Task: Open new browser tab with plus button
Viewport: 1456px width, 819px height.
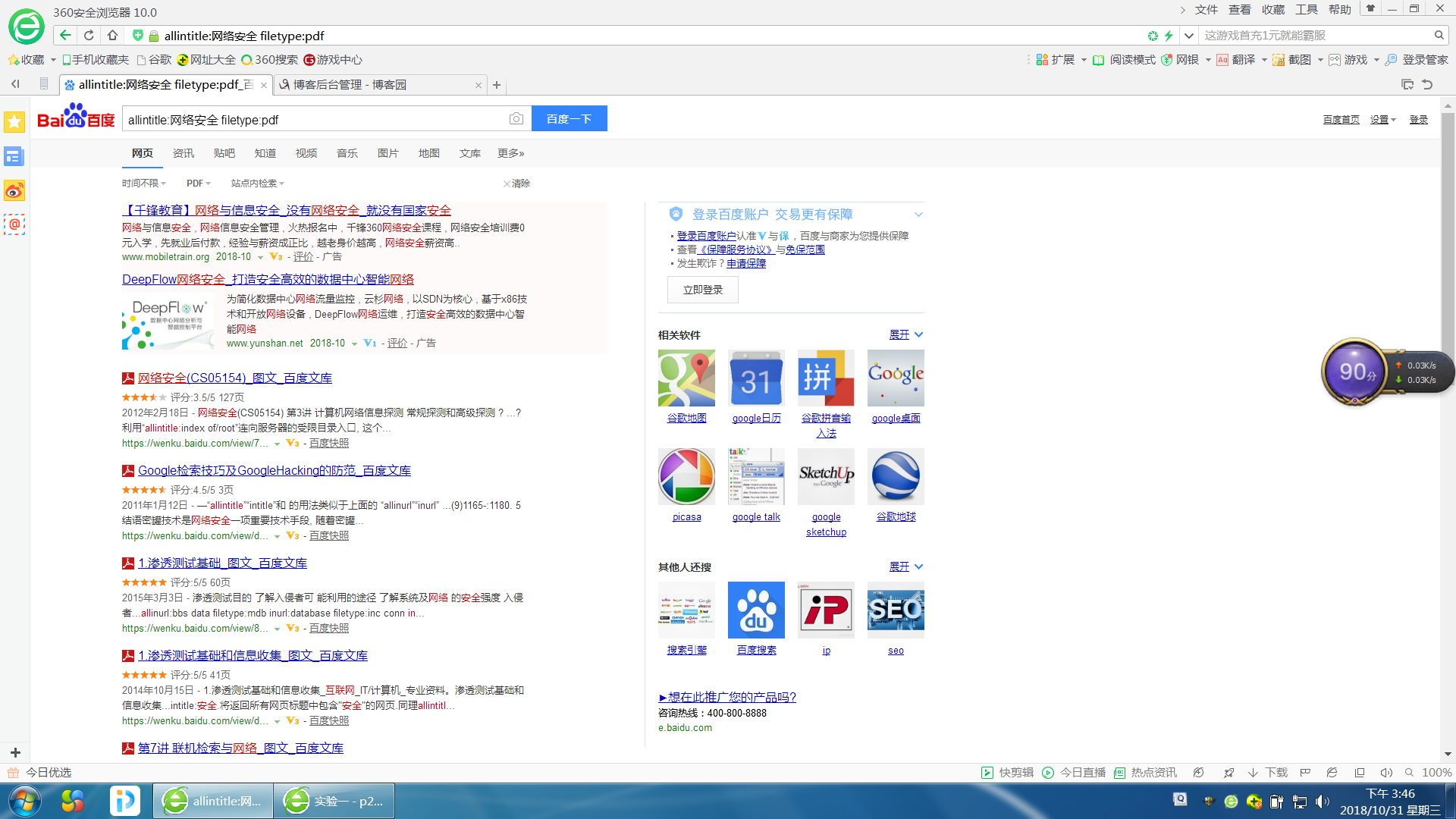Action: pyautogui.click(x=497, y=85)
